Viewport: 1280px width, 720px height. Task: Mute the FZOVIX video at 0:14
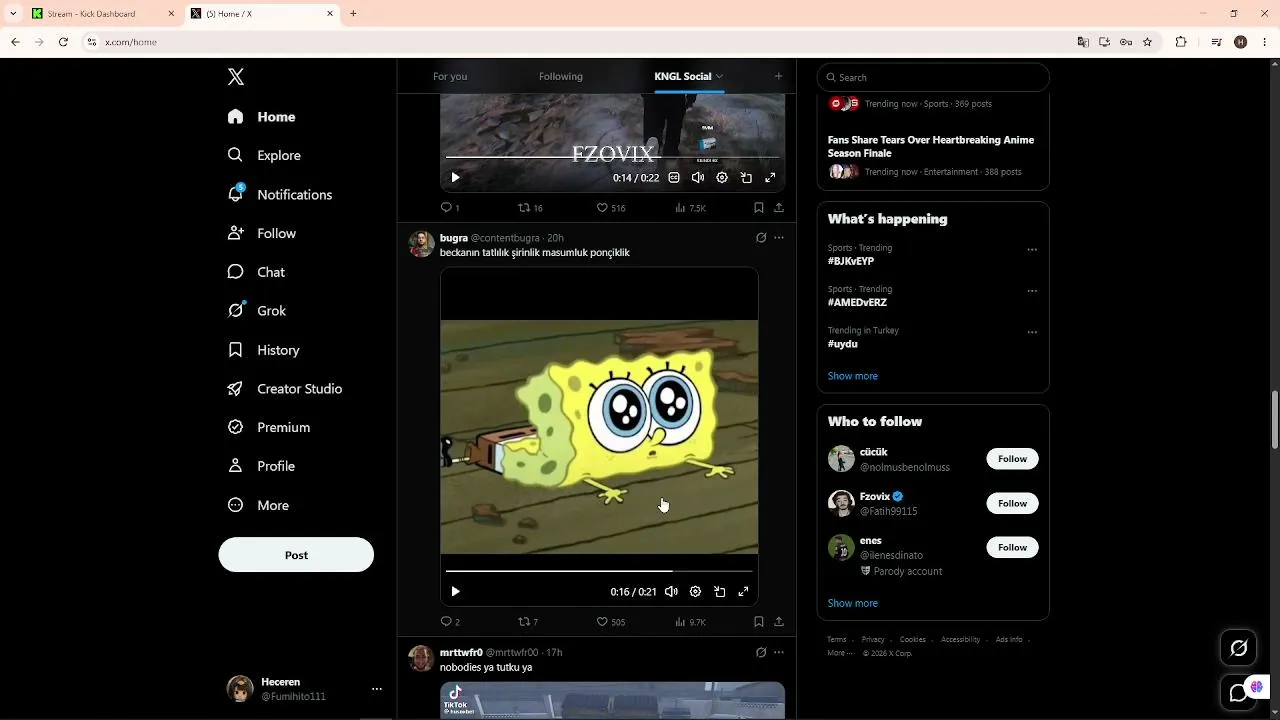click(698, 178)
